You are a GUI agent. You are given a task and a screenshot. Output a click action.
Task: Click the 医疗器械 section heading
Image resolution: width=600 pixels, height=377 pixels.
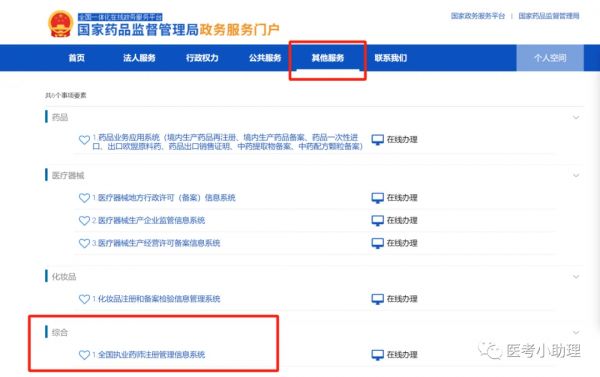(x=68, y=176)
